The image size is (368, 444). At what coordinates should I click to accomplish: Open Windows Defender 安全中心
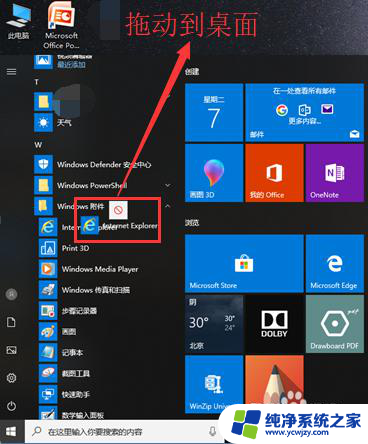(93, 164)
